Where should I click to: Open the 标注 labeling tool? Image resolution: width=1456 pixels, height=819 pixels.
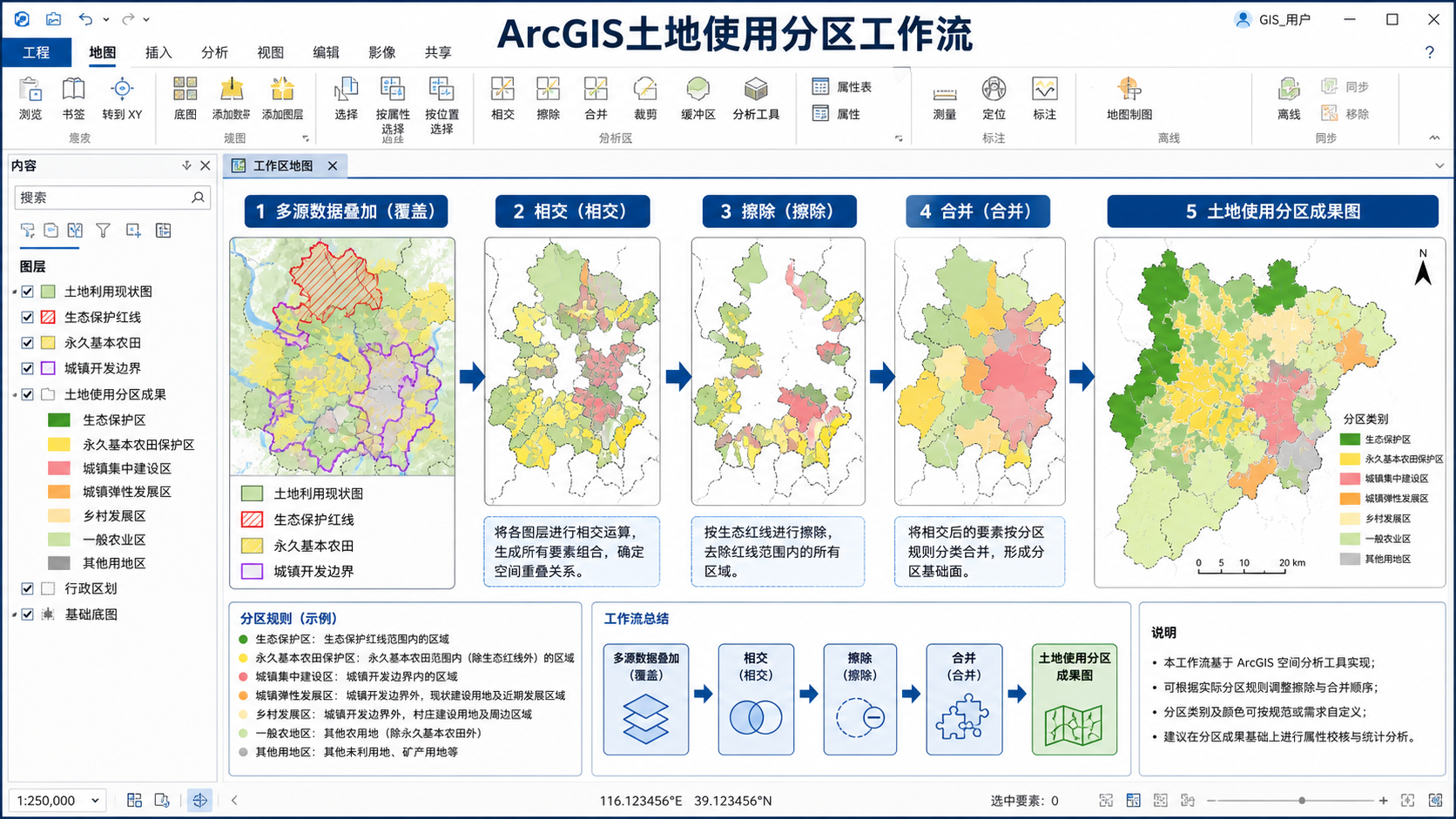(x=1044, y=97)
